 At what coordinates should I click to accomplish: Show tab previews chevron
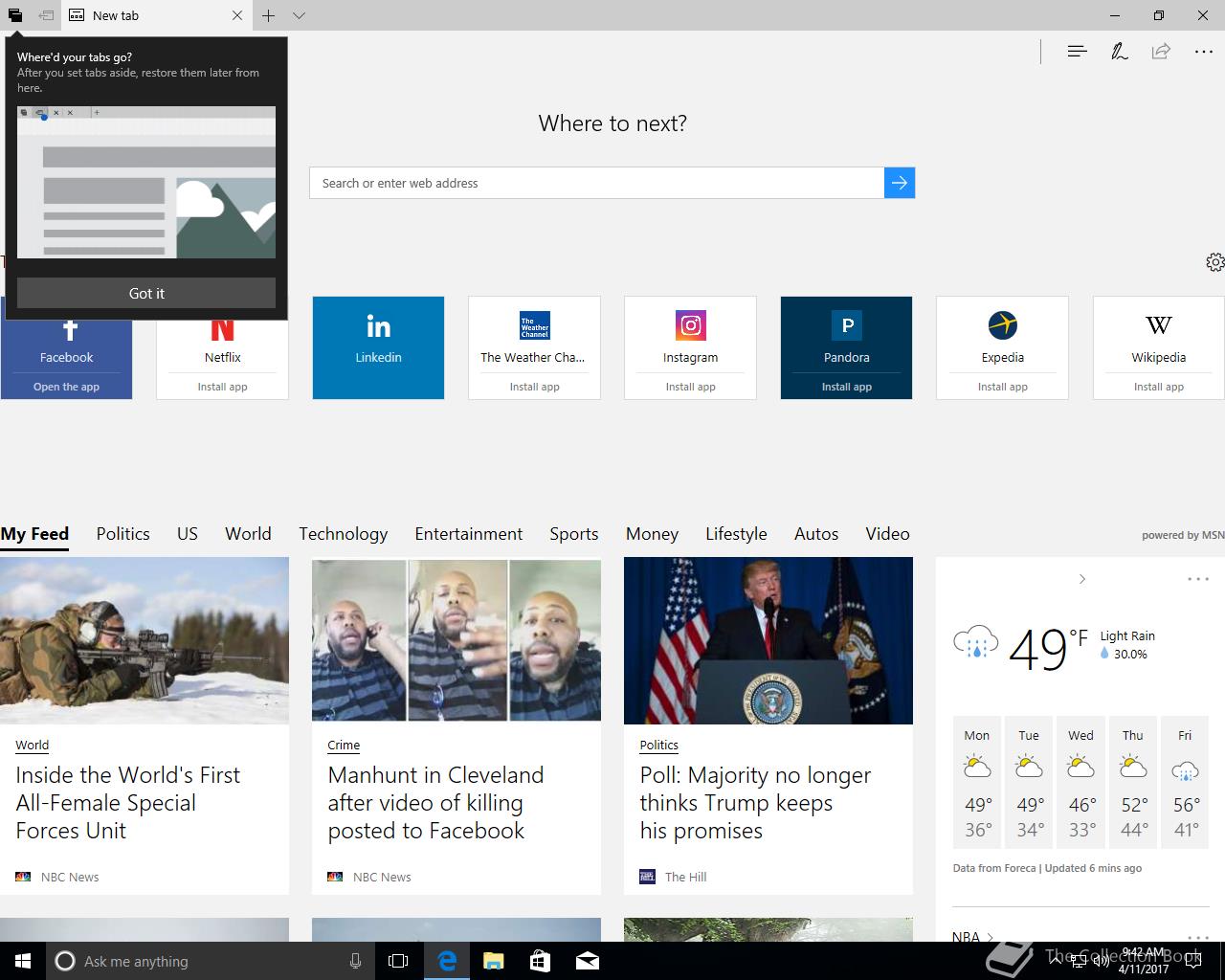299,15
